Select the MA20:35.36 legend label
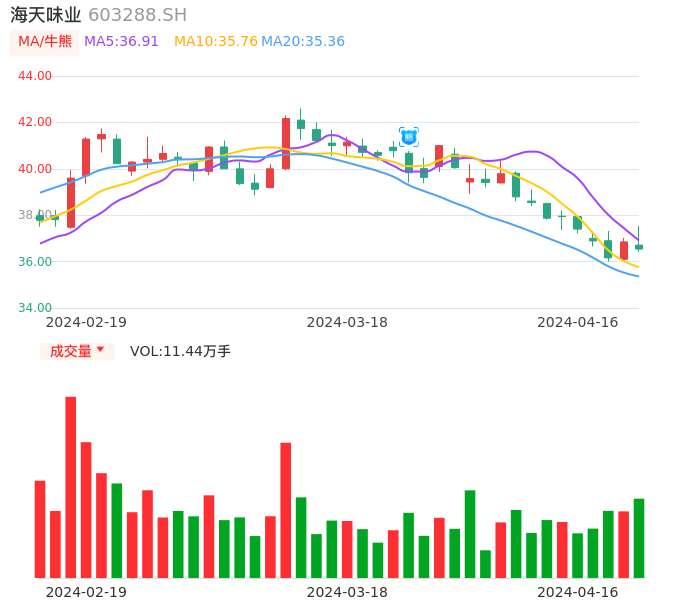 tap(303, 42)
